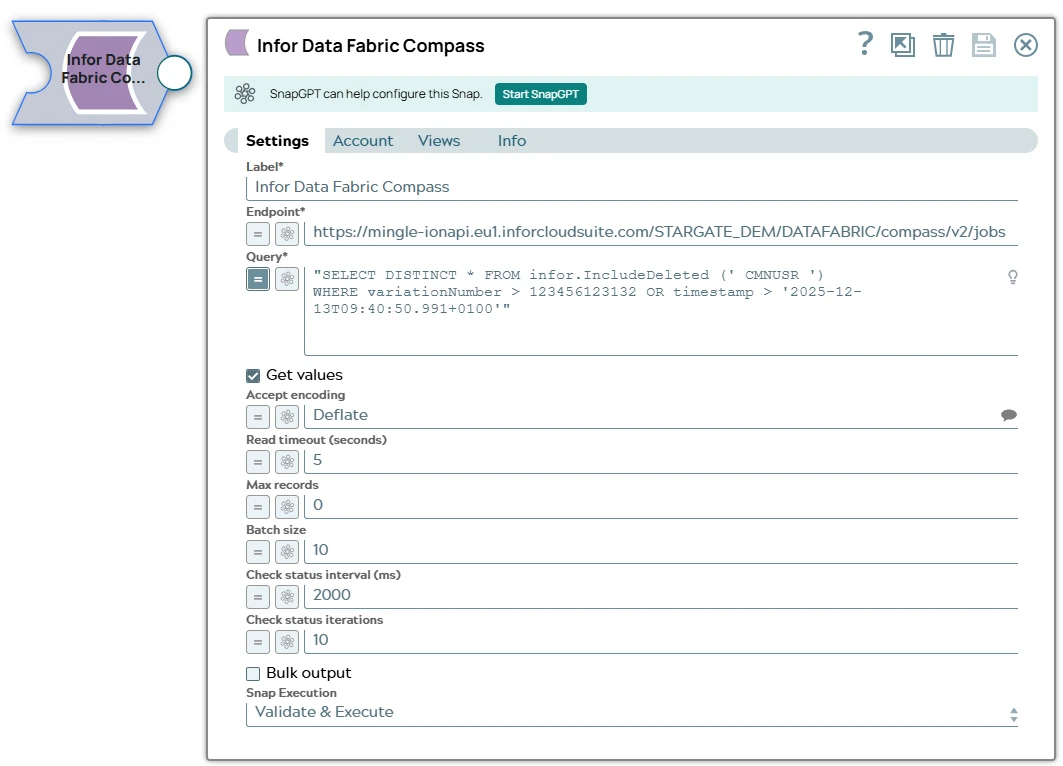Open SnapGPT helper icon for Query
Screen dimensions: 1063x766
[x=287, y=279]
